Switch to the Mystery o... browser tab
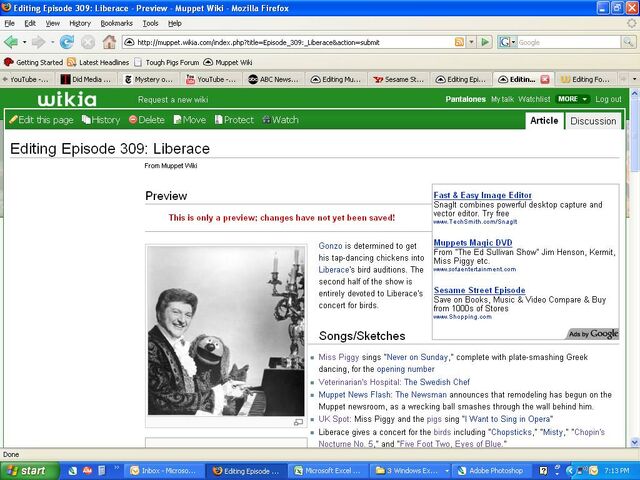The image size is (640, 480). pyautogui.click(x=149, y=79)
